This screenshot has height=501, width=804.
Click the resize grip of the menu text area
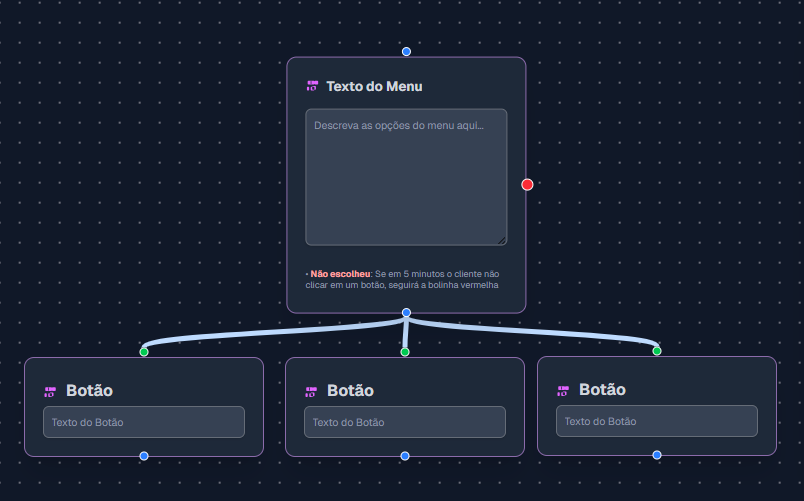(x=502, y=240)
